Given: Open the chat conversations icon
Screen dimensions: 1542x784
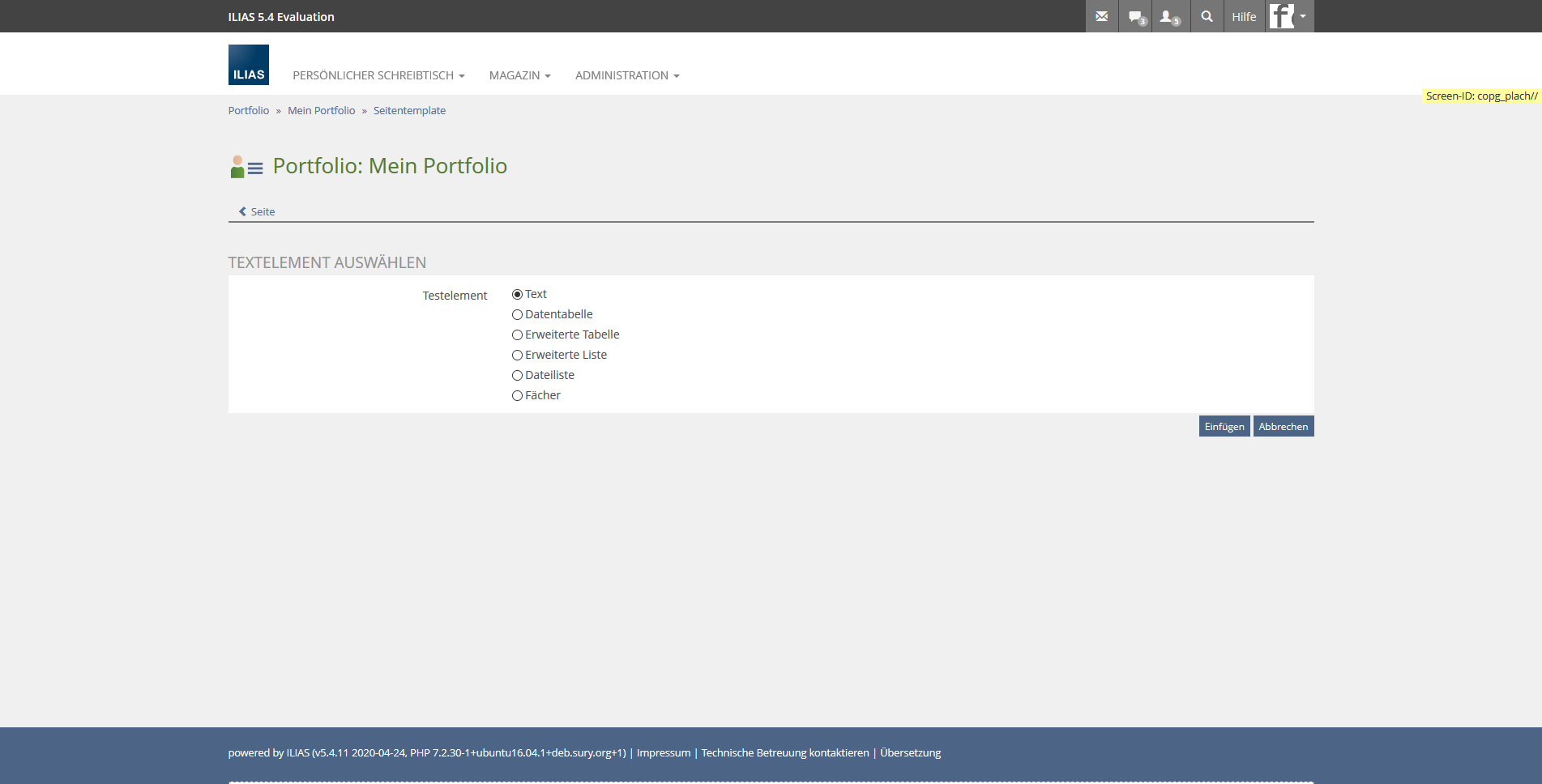Looking at the screenshot, I should point(1136,16).
